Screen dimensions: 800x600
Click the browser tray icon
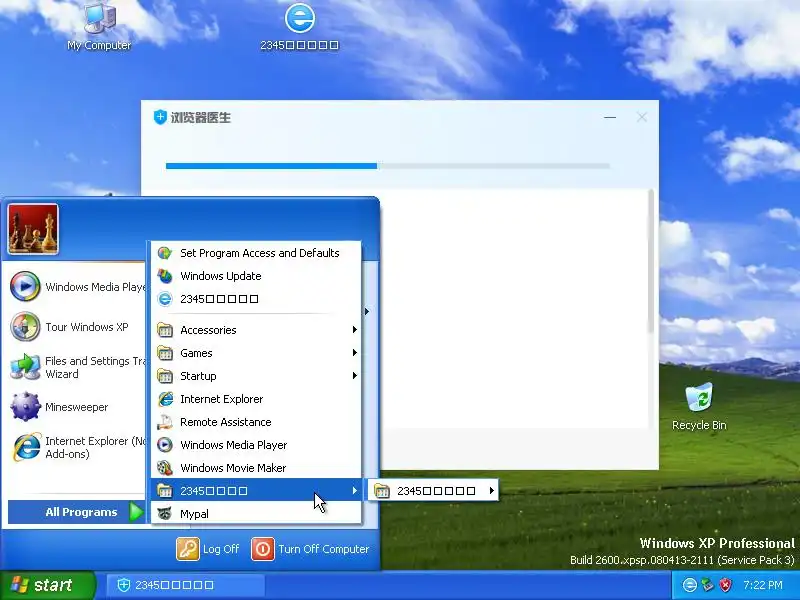[690, 585]
